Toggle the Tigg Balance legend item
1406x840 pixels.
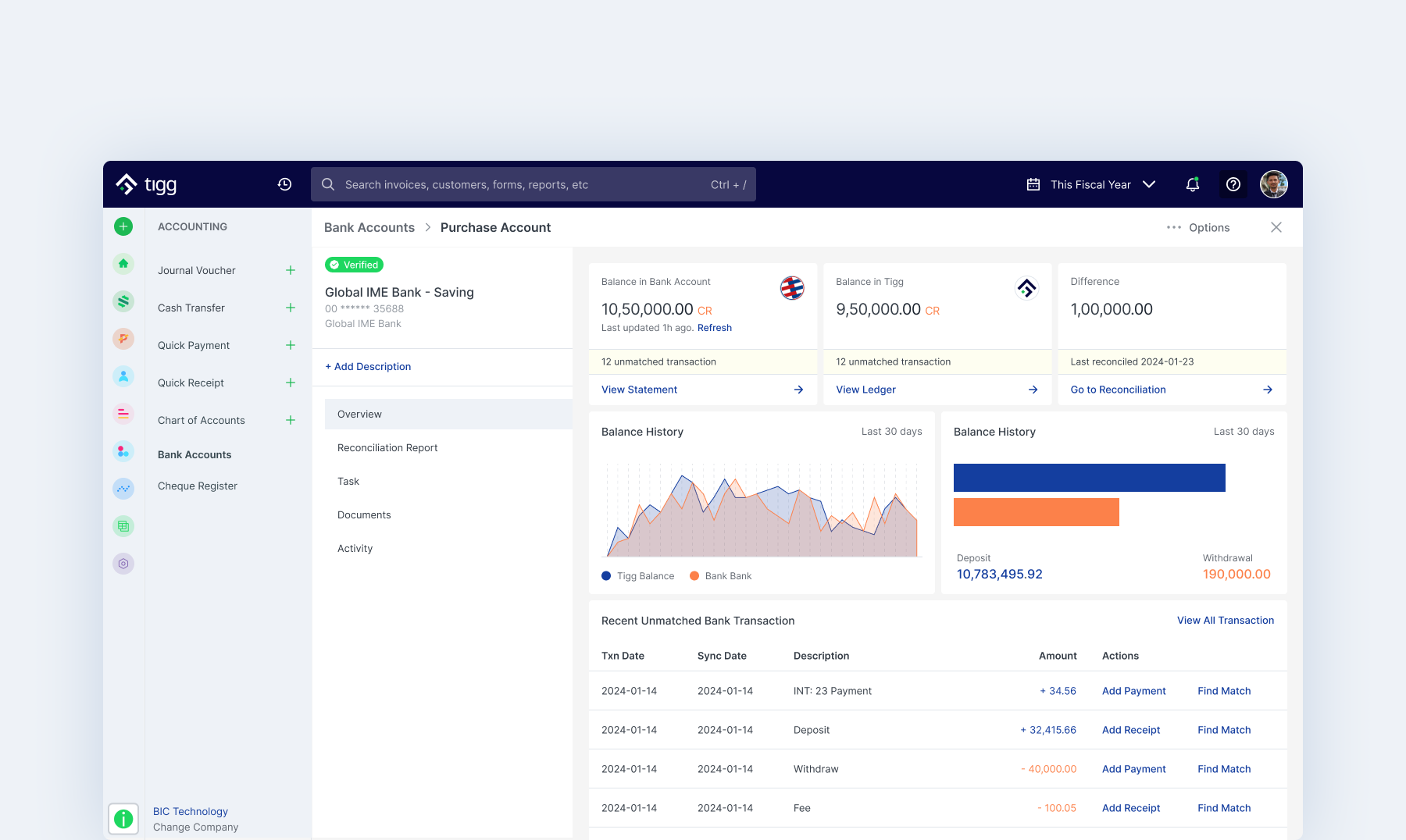click(x=637, y=576)
